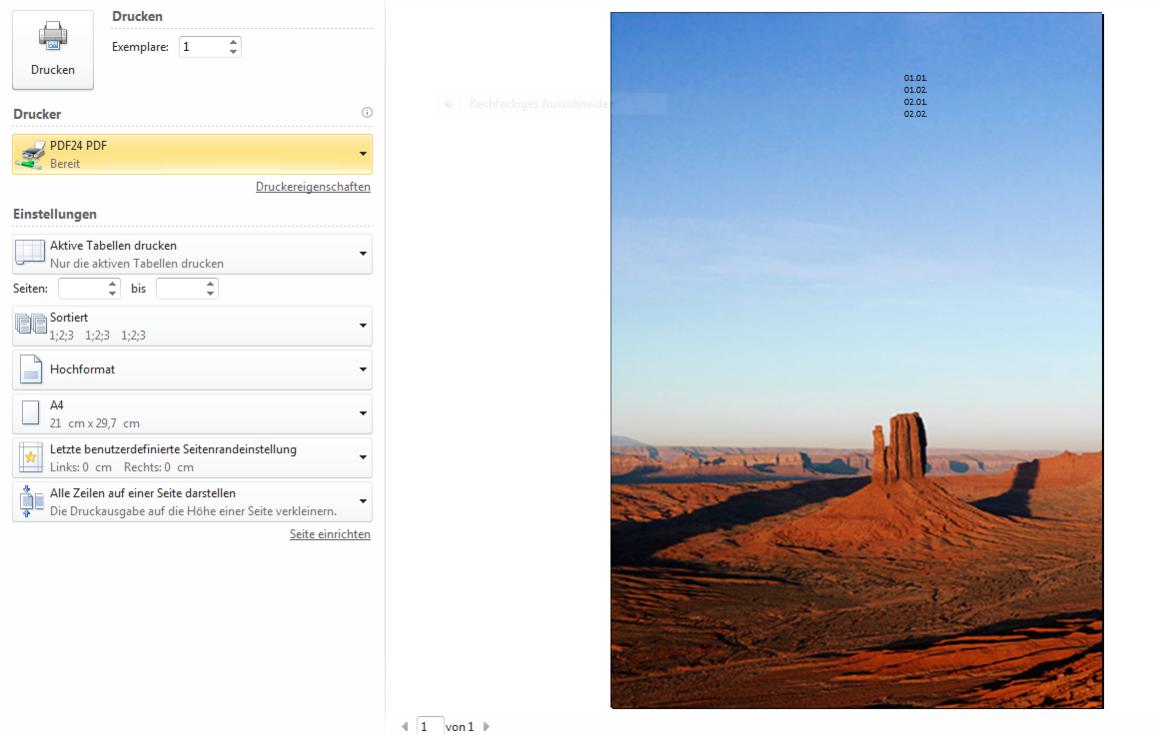Go to previous preview page arrow

[405, 727]
